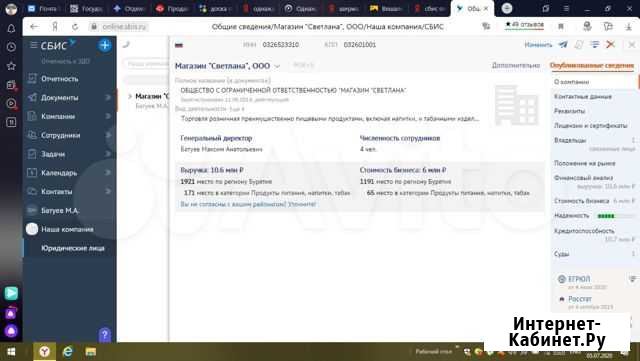Open Лицензии и сертификаты section
Viewport: 640px width, 361px height.
tap(591, 125)
